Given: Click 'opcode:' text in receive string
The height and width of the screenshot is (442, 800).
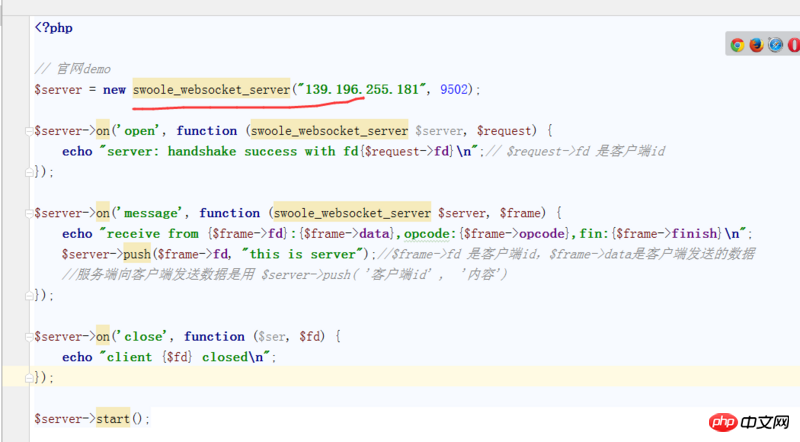Looking at the screenshot, I should 430,234.
